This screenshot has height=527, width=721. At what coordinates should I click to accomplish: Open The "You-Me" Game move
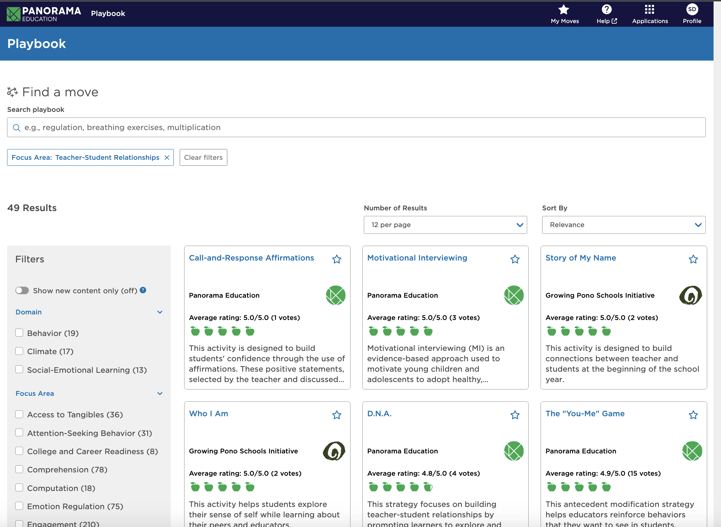(585, 414)
